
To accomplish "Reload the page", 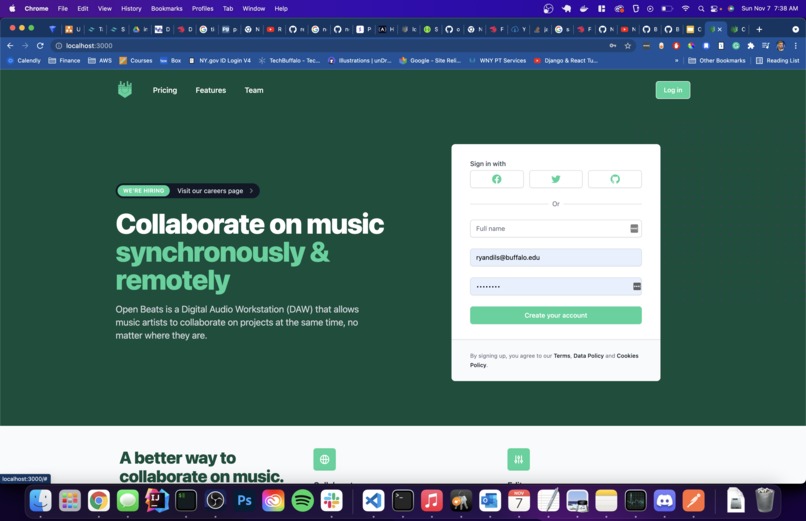I will [40, 46].
